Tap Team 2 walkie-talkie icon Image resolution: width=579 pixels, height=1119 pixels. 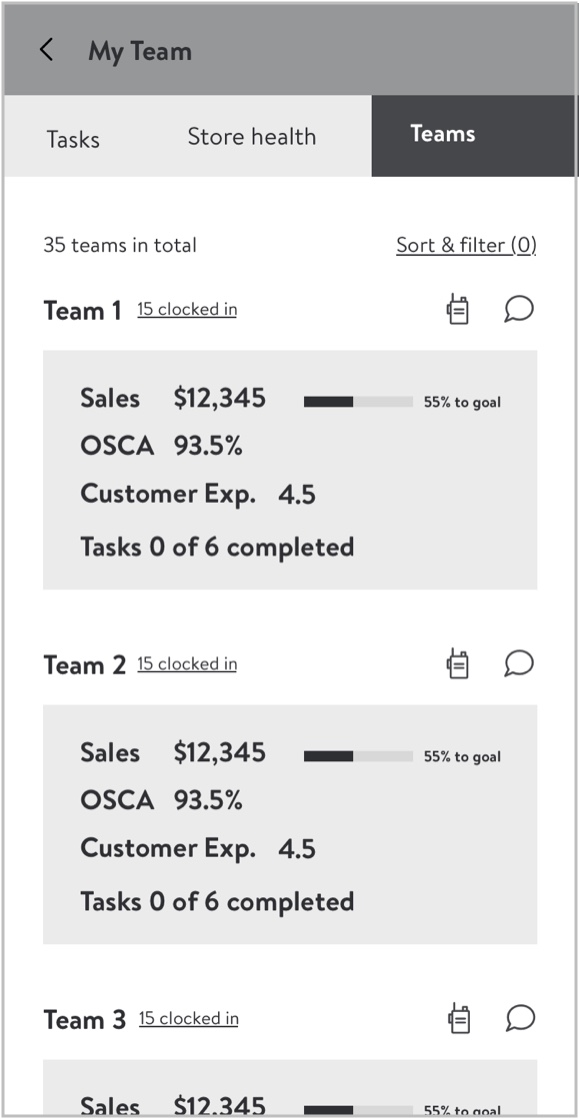(x=458, y=664)
